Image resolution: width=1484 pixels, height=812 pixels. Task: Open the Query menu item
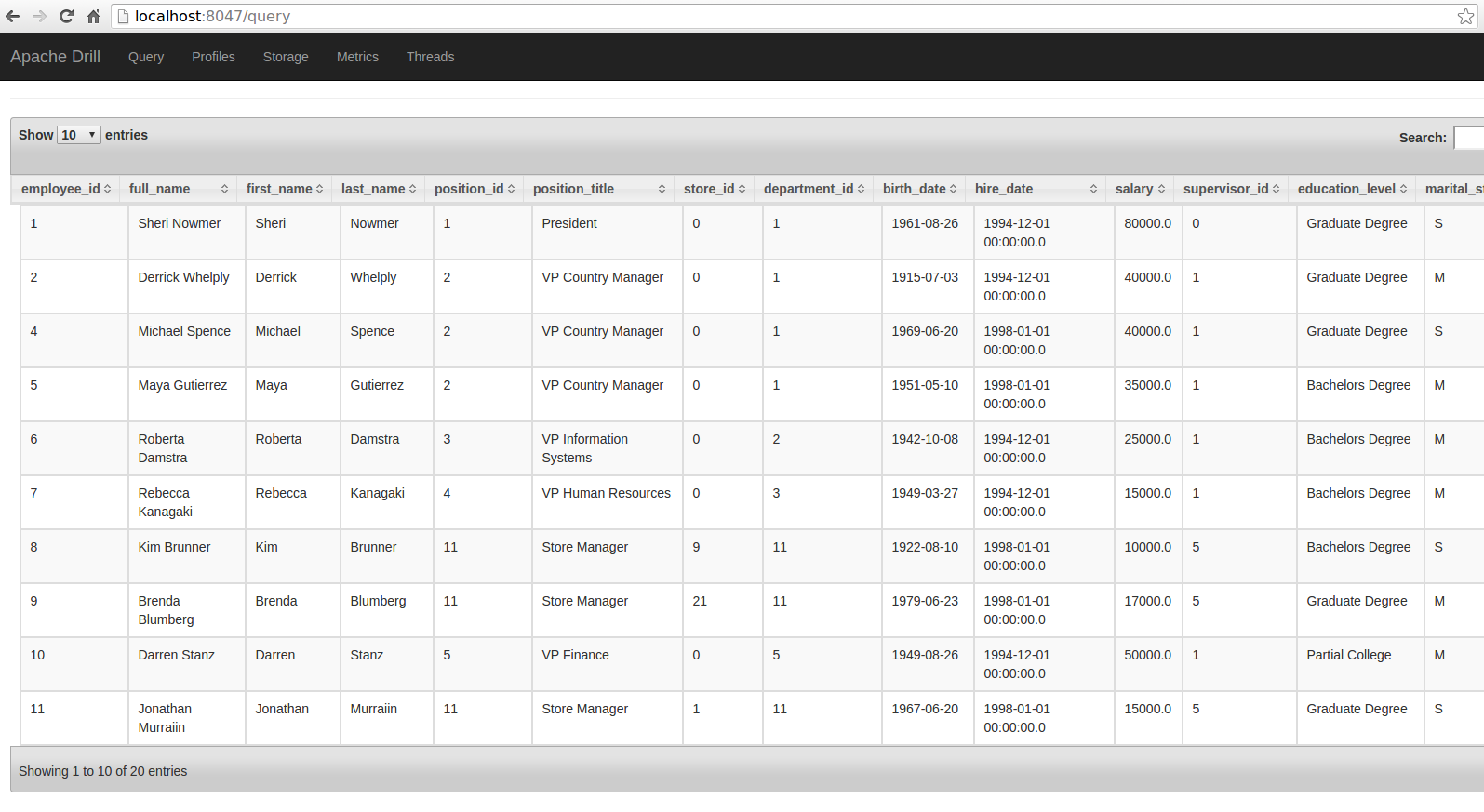click(x=146, y=57)
